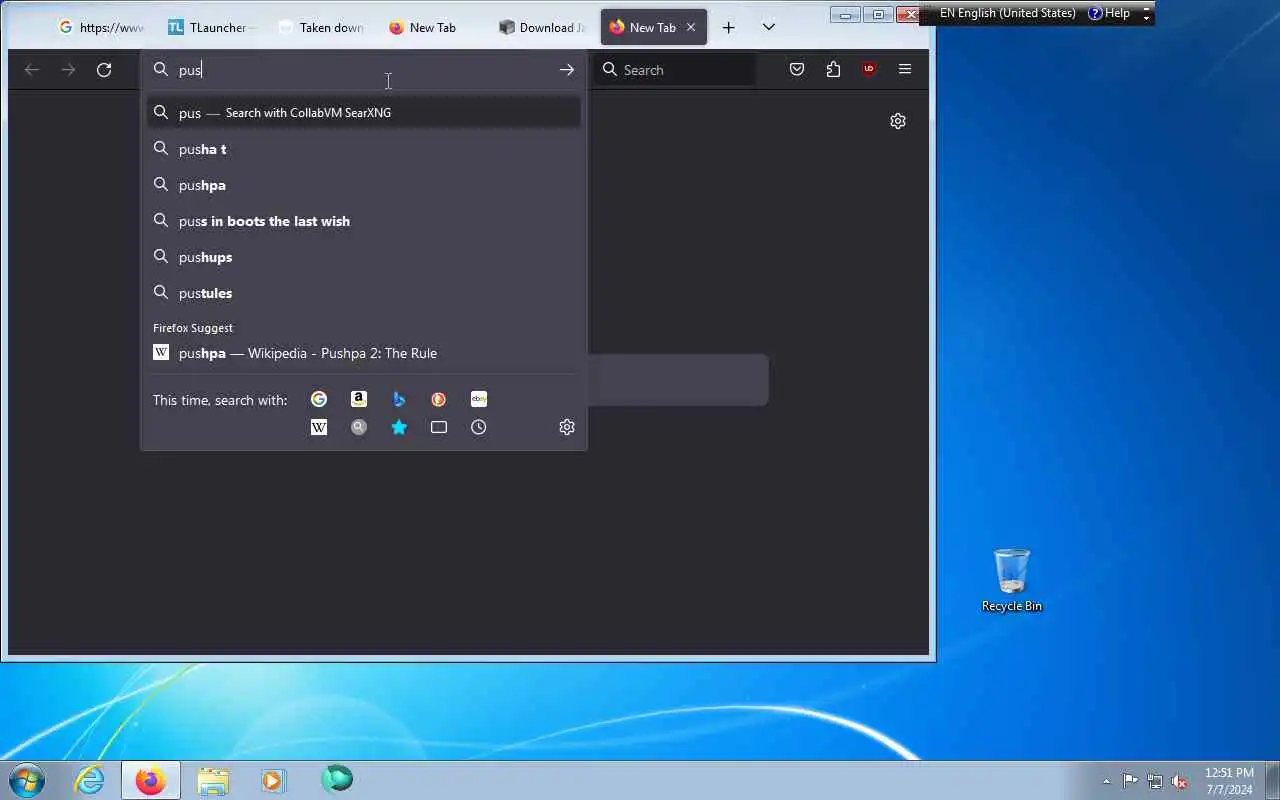Switch to the Taken down tab
The width and height of the screenshot is (1280, 800).
tap(321, 28)
